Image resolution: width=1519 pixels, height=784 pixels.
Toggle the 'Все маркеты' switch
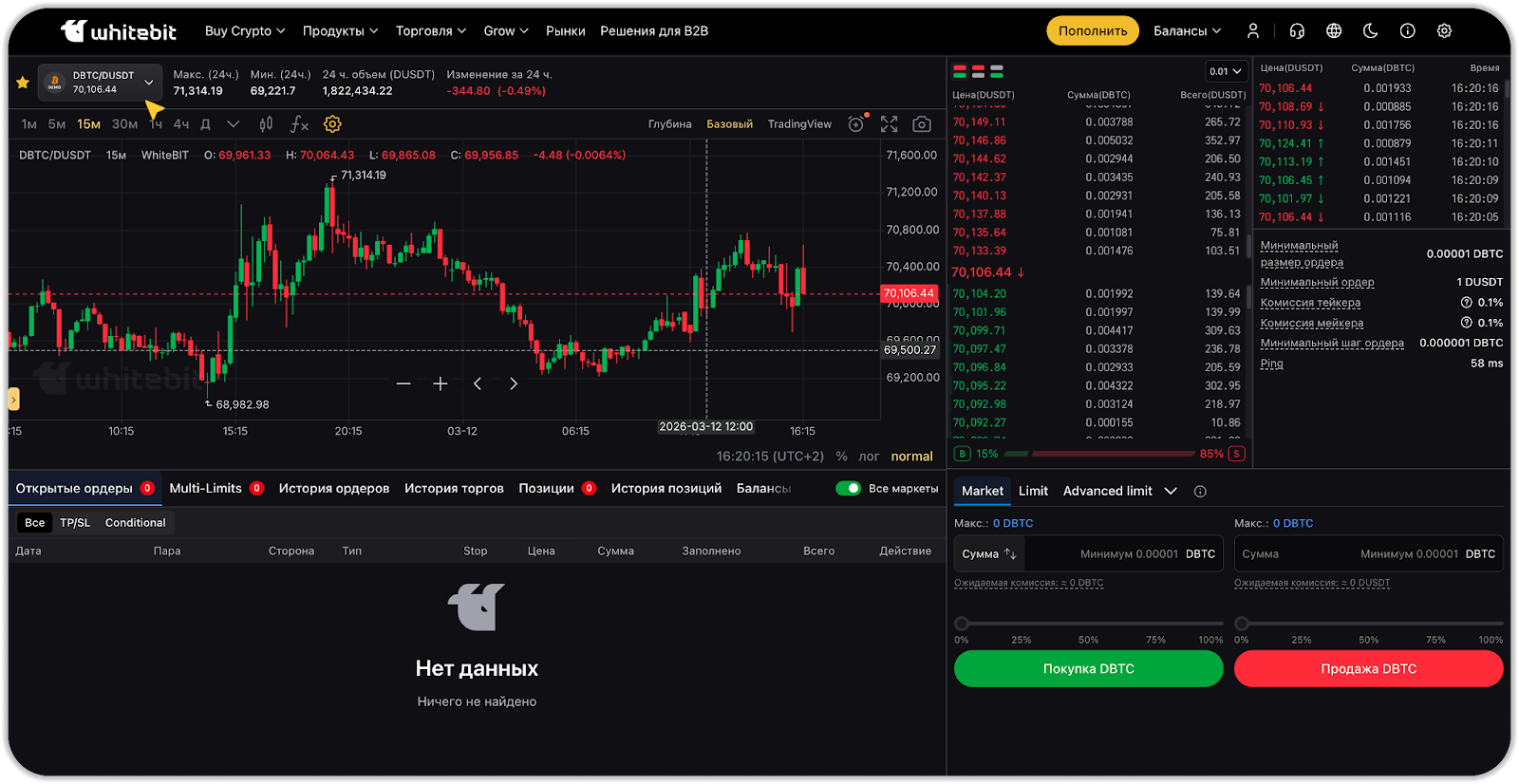(x=847, y=489)
